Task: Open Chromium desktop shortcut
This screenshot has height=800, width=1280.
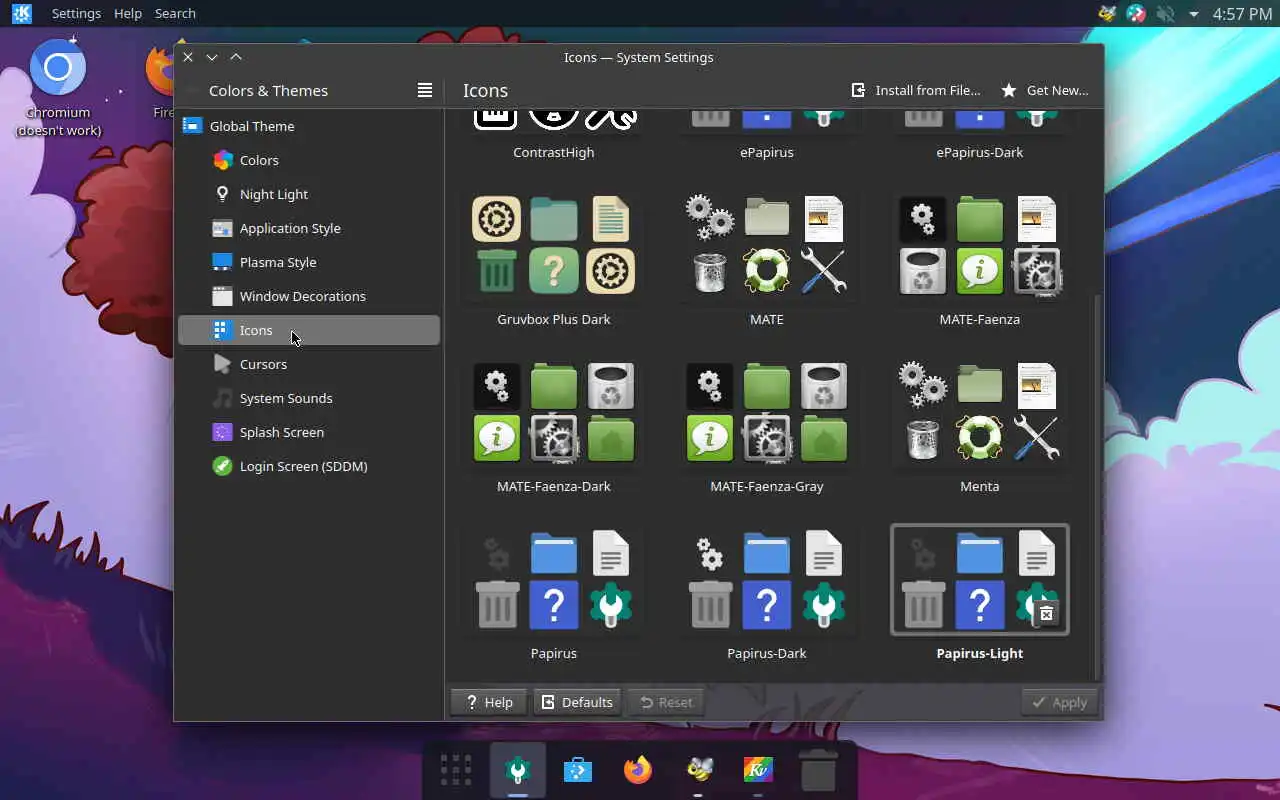Action: tap(58, 88)
